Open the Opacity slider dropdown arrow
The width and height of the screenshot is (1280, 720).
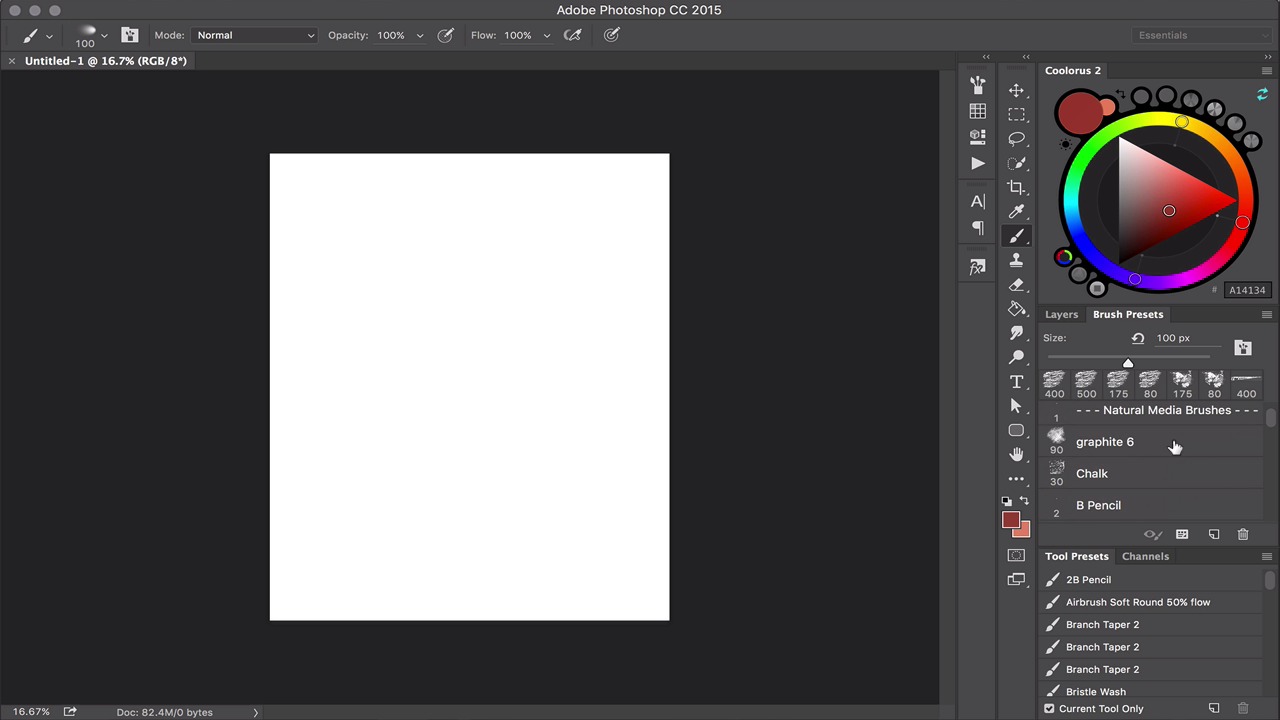419,35
